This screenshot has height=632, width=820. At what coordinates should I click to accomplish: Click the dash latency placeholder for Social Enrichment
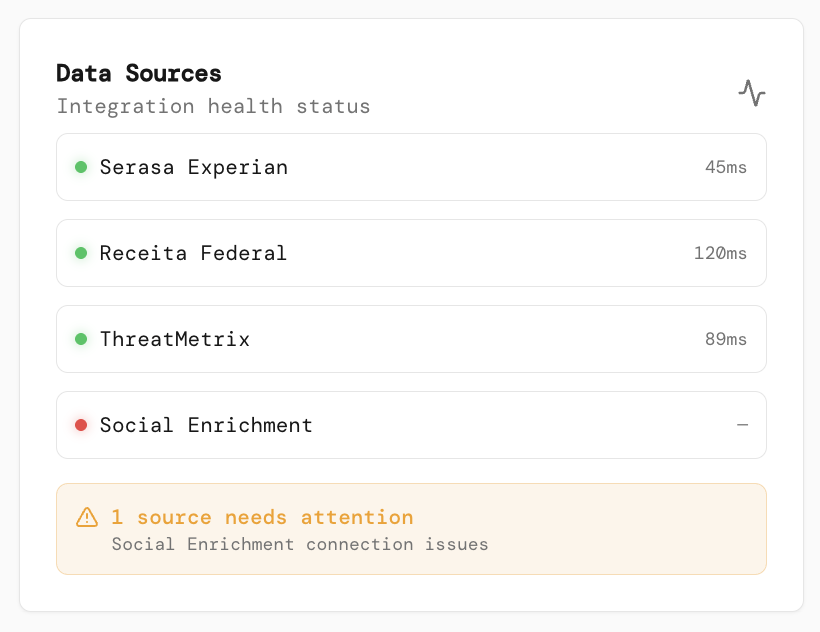(742, 425)
